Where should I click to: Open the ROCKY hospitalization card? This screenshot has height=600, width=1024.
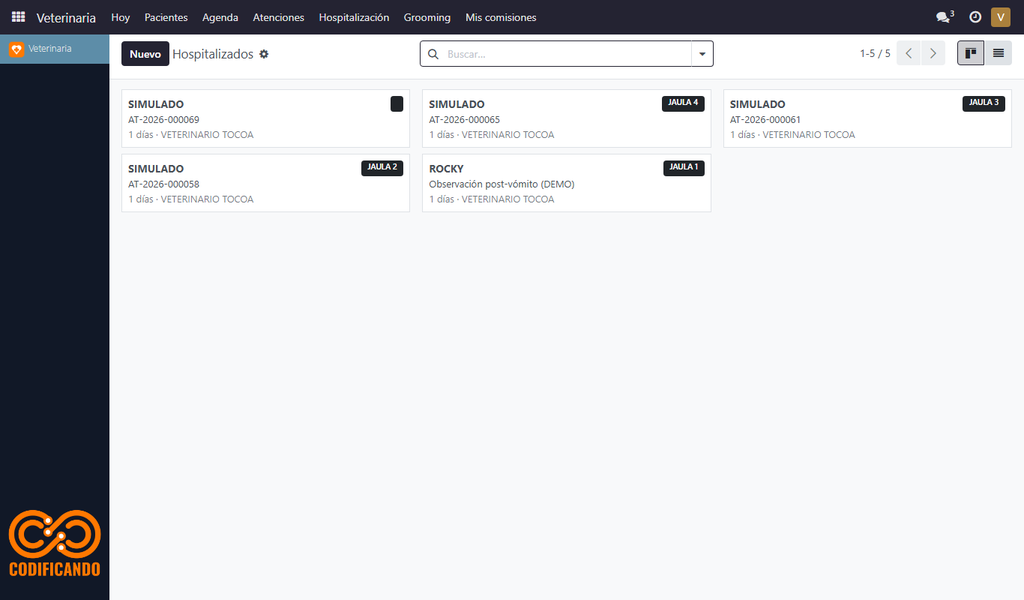(x=566, y=183)
